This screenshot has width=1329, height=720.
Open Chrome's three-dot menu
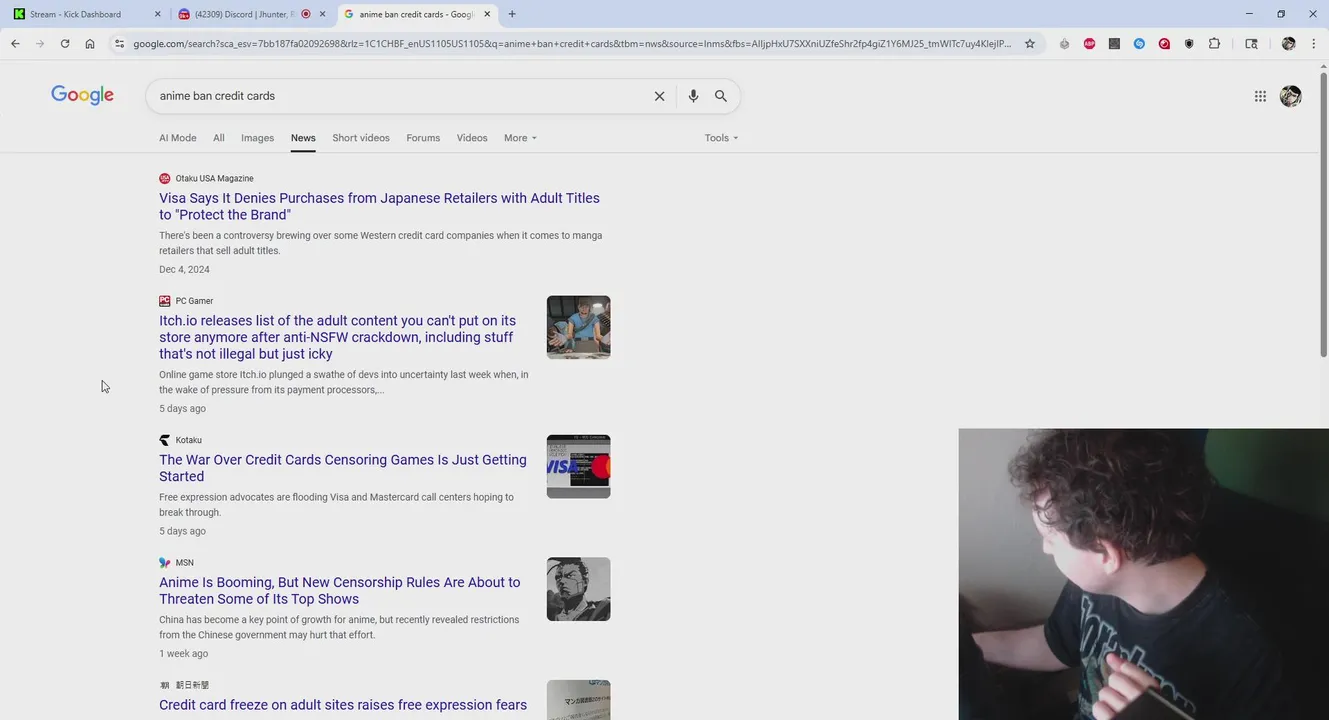pyautogui.click(x=1313, y=44)
